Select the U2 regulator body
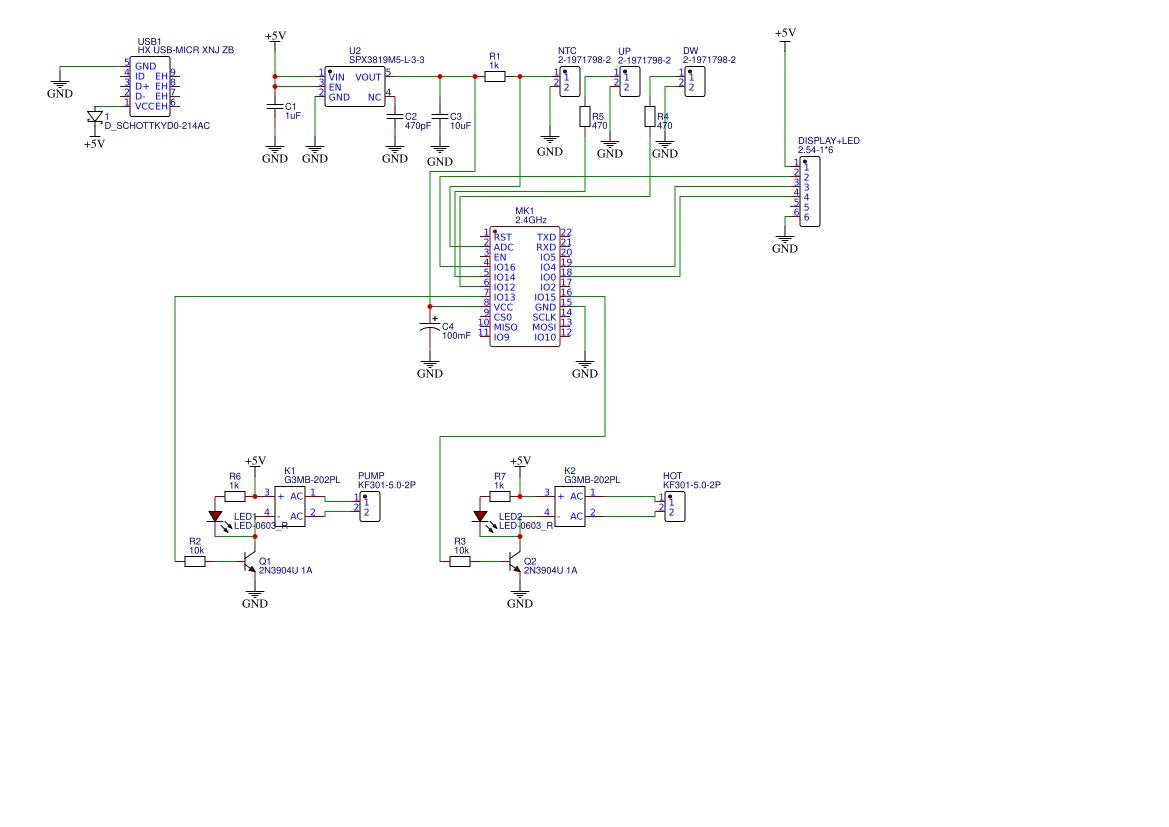The image size is (1169, 827). point(355,87)
